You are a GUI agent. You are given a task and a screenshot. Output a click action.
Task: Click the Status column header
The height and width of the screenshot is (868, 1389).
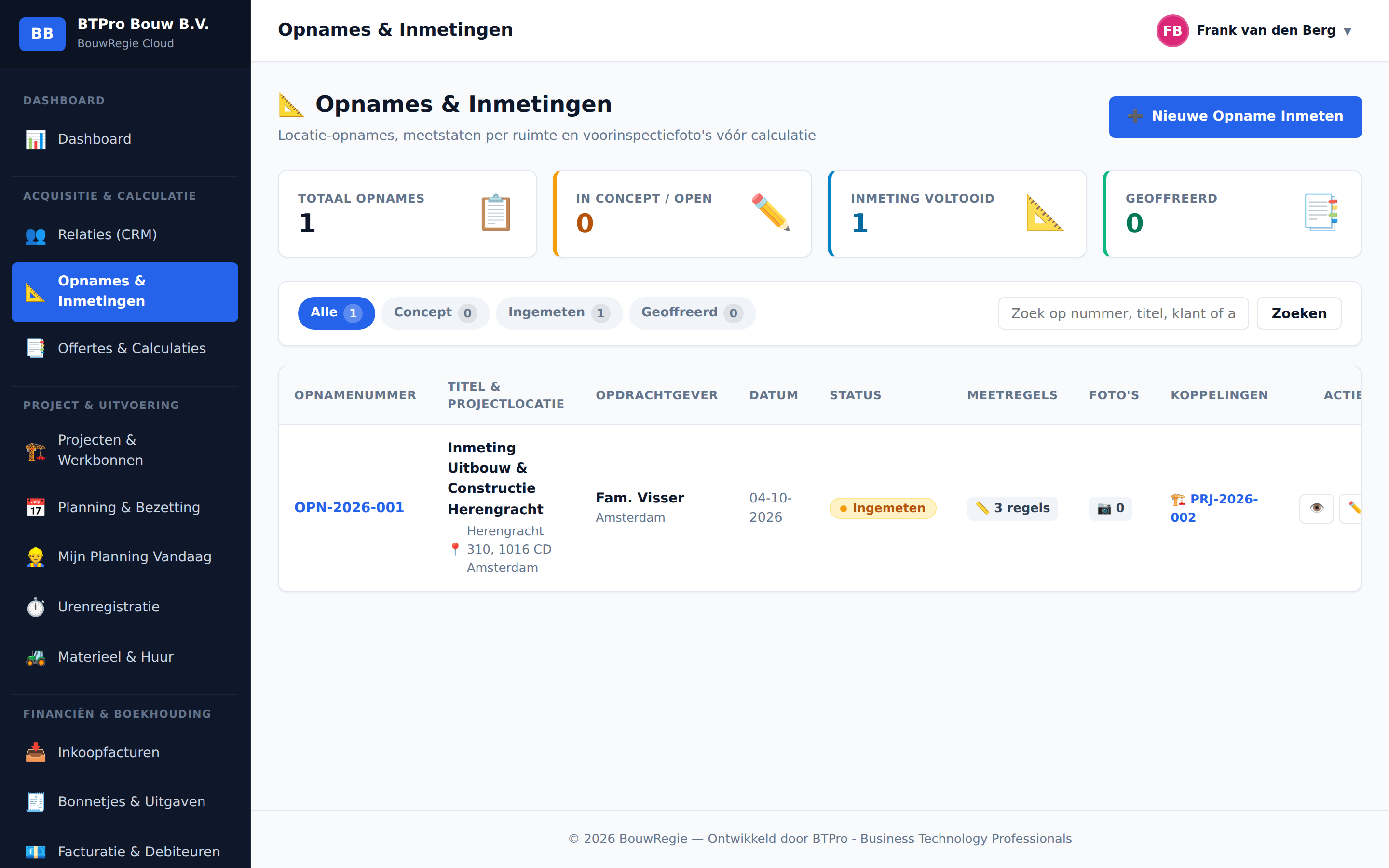pyautogui.click(x=855, y=395)
